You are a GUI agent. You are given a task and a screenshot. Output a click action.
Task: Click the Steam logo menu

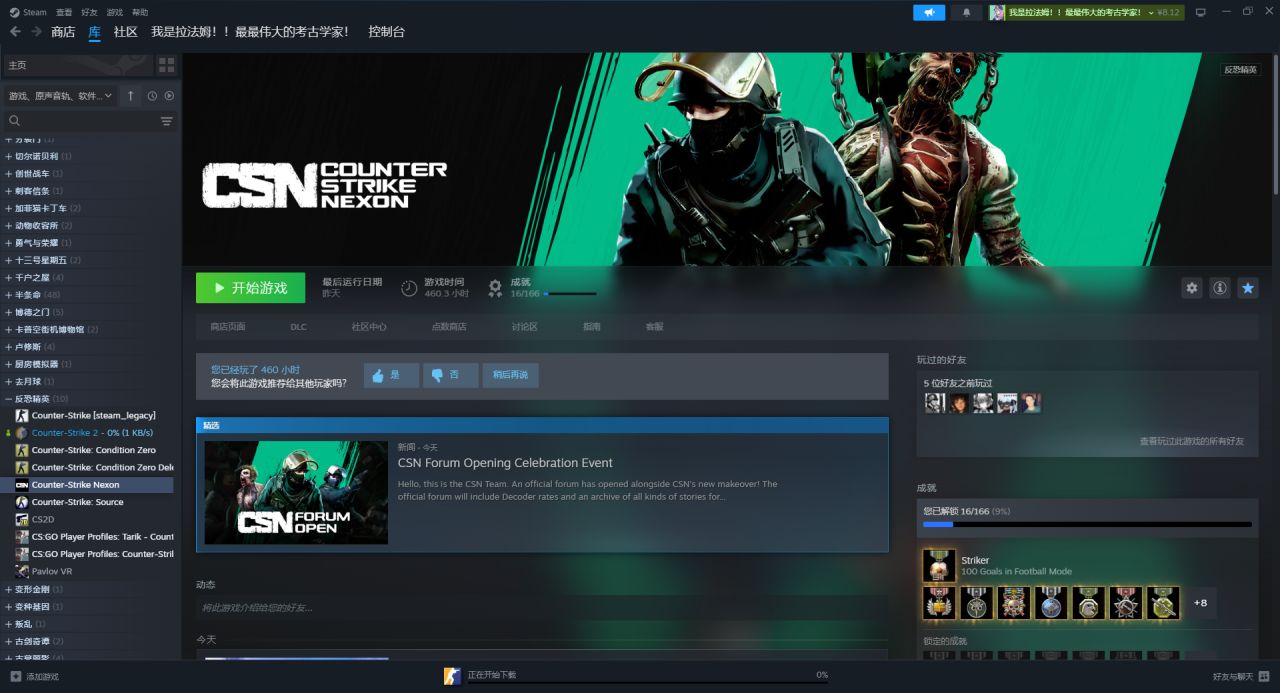pos(28,12)
